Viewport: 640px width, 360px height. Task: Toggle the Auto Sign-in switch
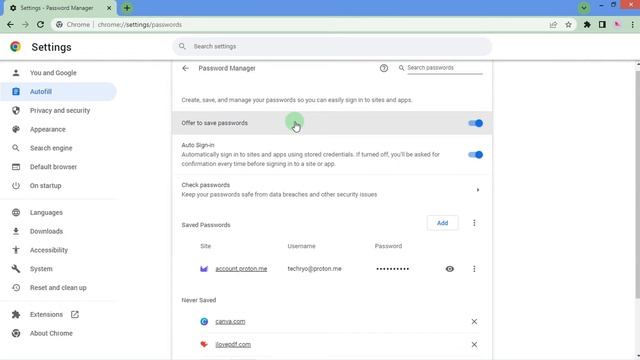click(x=476, y=154)
